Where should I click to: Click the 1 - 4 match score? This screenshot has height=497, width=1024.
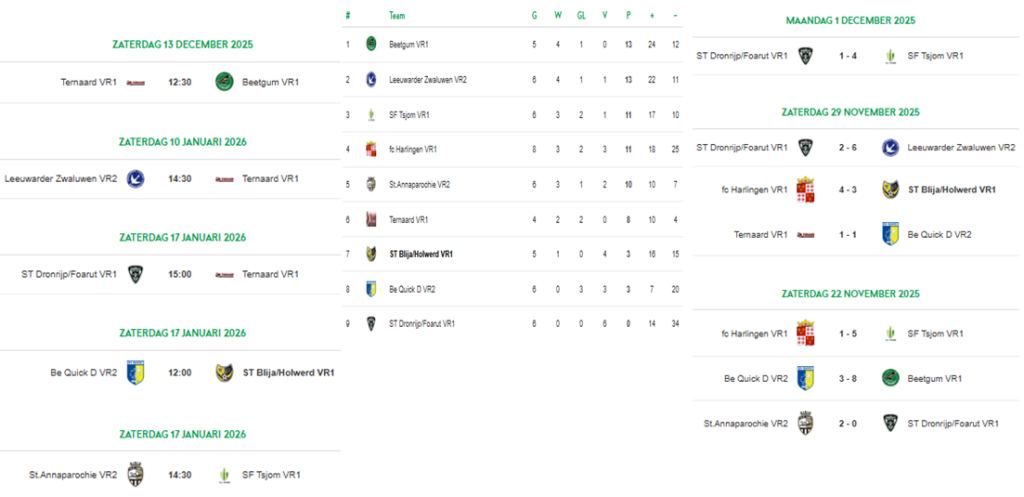point(847,56)
